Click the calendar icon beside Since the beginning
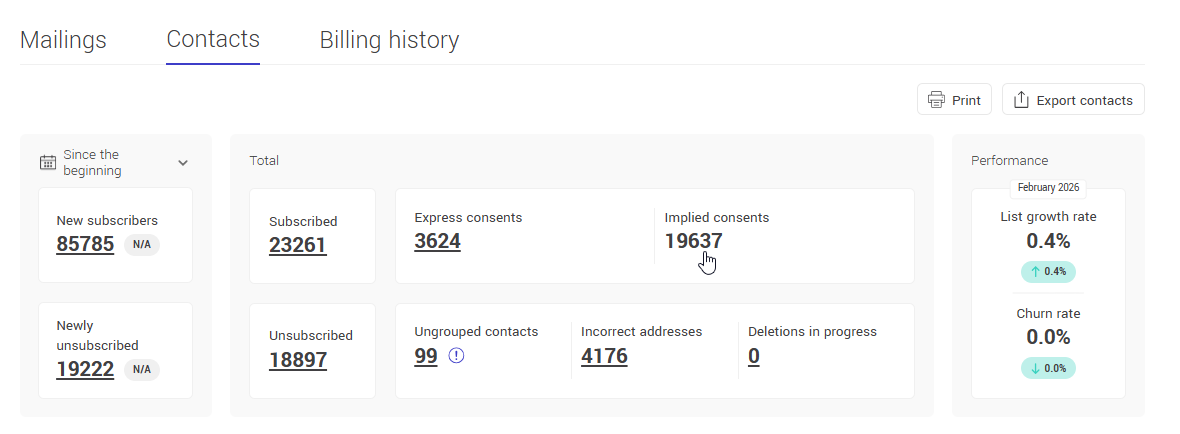 coord(47,163)
